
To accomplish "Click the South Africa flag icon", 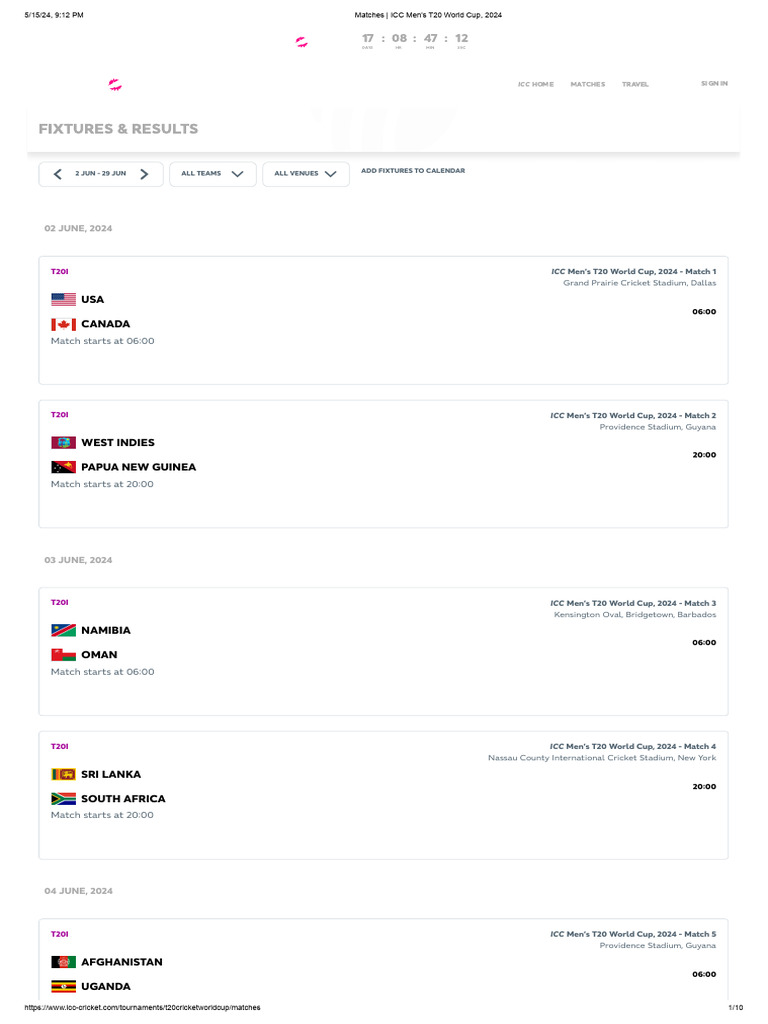I will coord(64,799).
